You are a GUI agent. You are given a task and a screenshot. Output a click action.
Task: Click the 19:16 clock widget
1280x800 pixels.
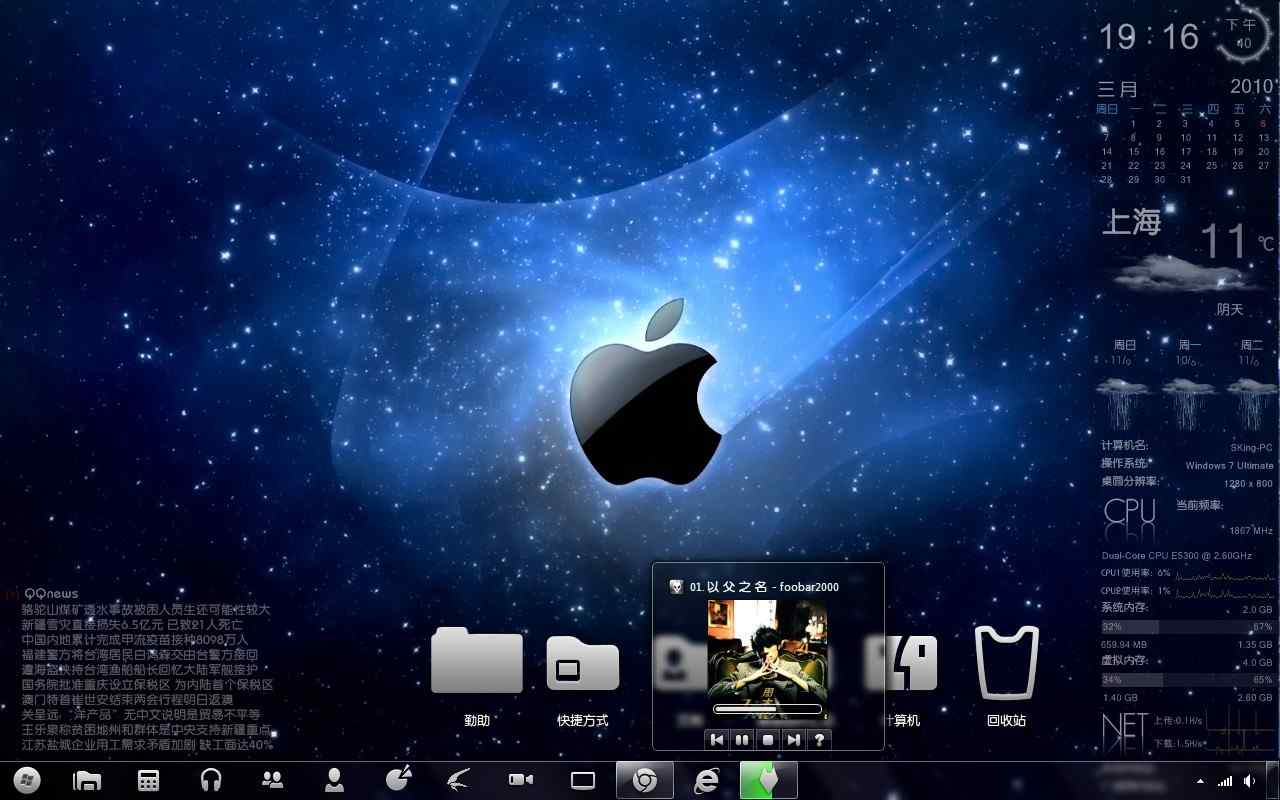click(1149, 38)
